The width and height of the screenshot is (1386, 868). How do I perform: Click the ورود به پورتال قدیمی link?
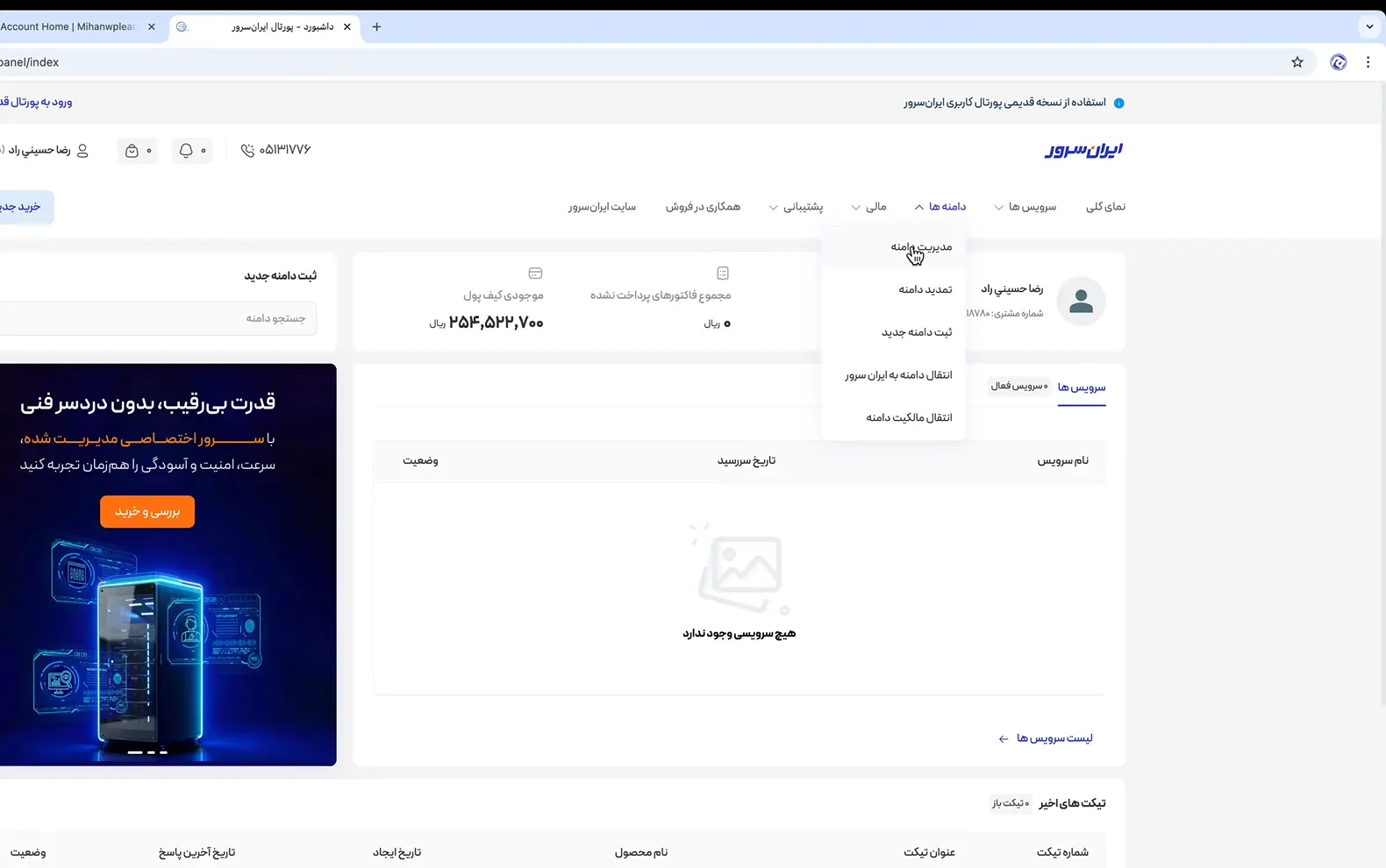(36, 103)
